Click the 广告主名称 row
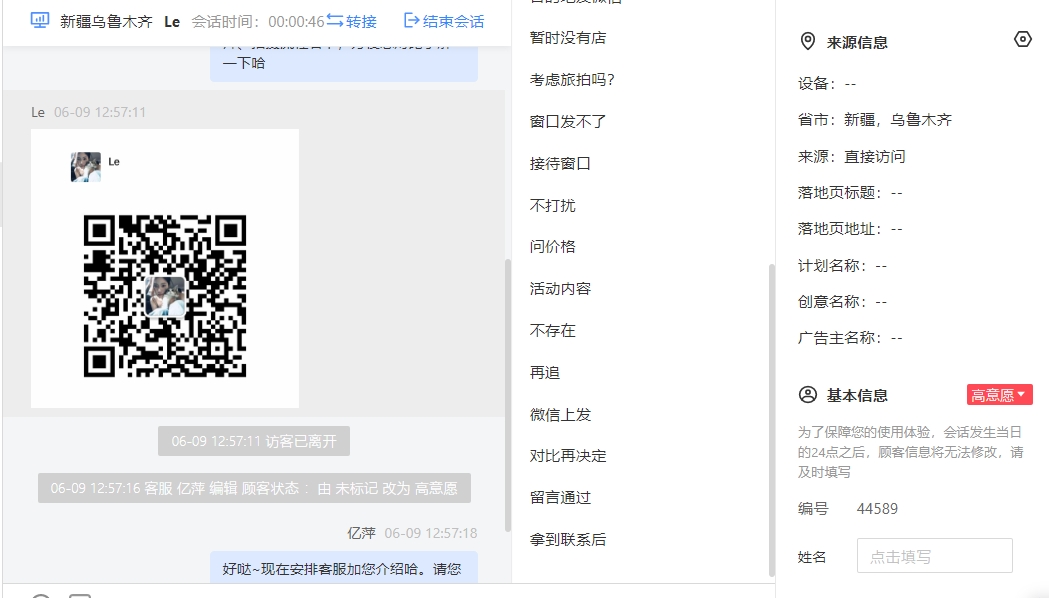 (850, 338)
